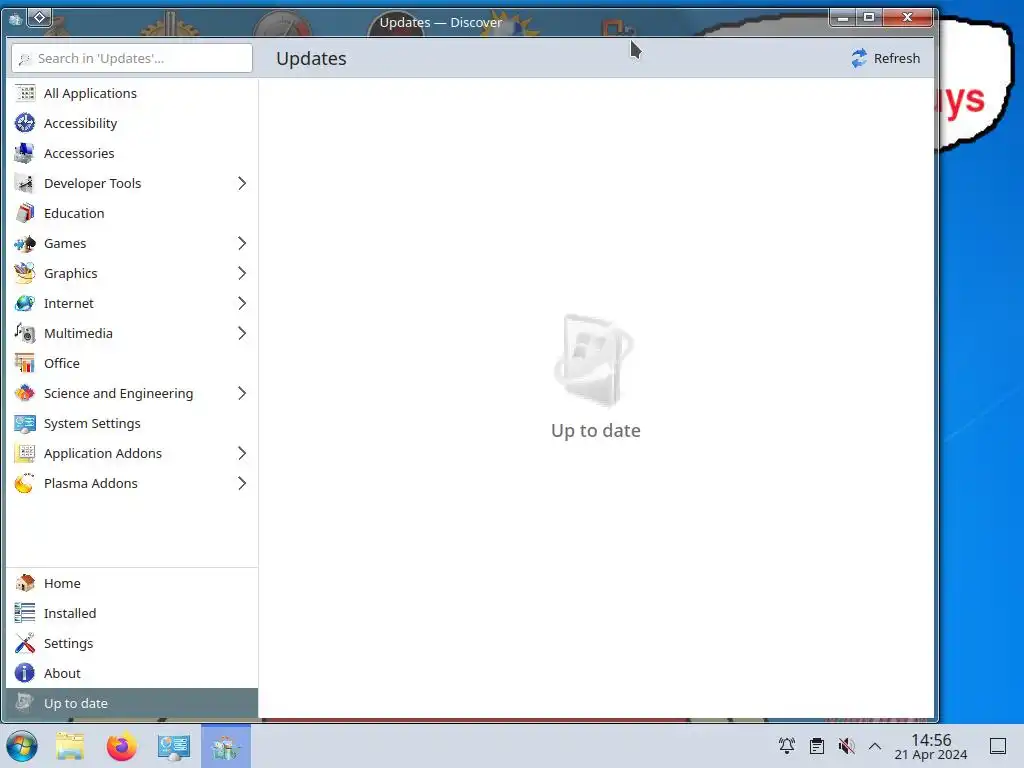Click the muted volume tray icon
Image resolution: width=1024 pixels, height=768 pixels.
click(x=846, y=746)
